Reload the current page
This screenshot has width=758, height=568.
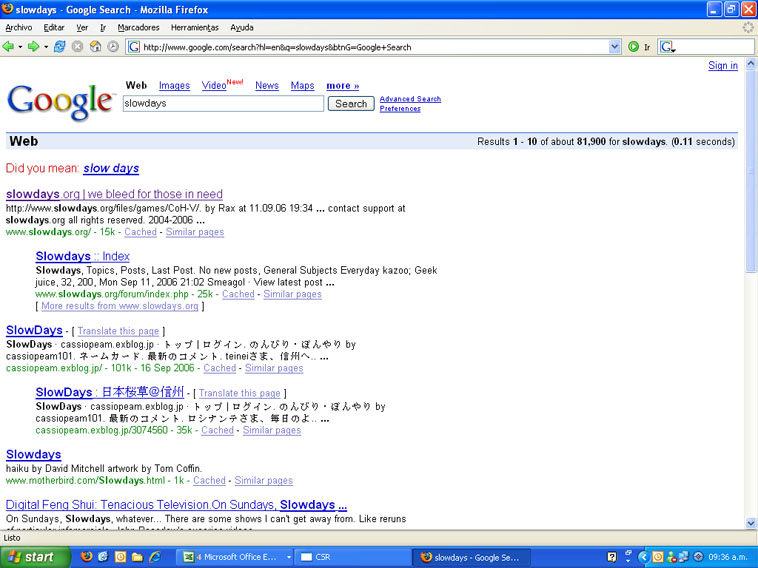[x=59, y=47]
